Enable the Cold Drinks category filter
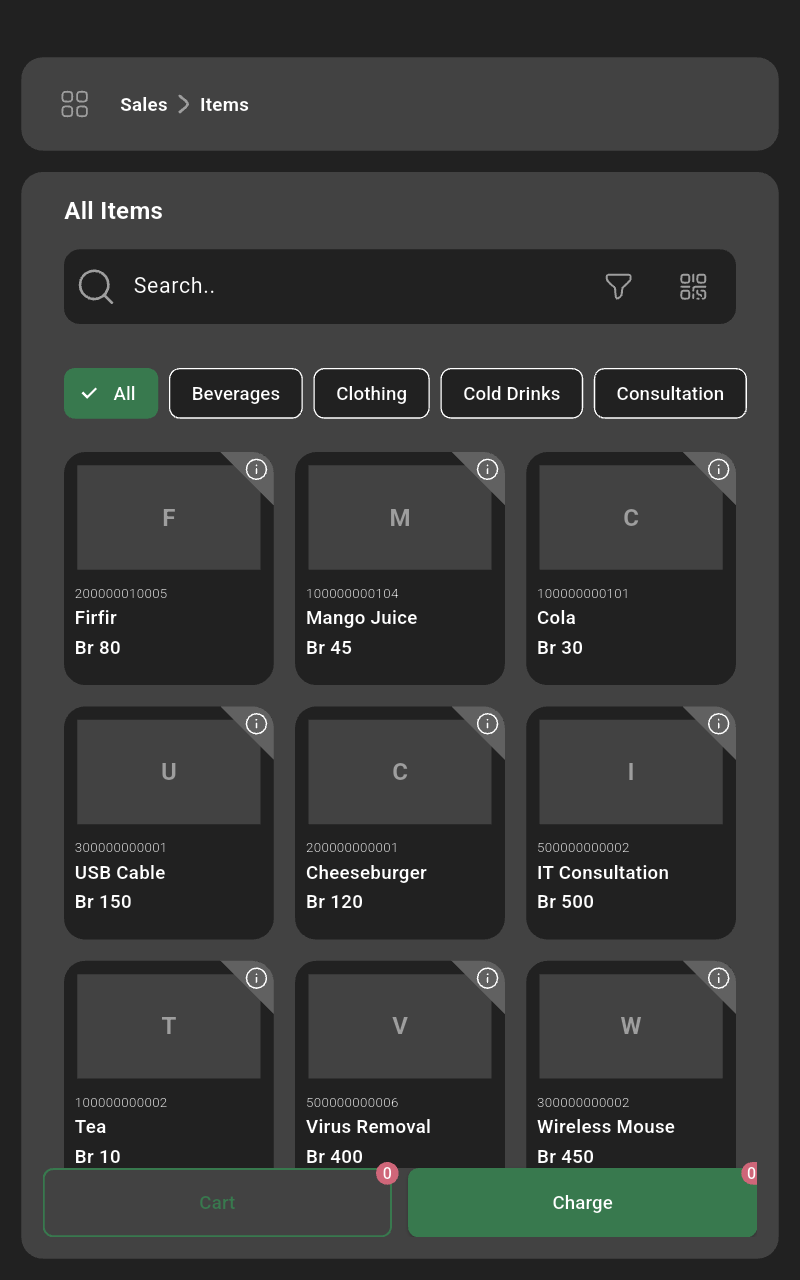Image resolution: width=800 pixels, height=1280 pixels. 512,393
